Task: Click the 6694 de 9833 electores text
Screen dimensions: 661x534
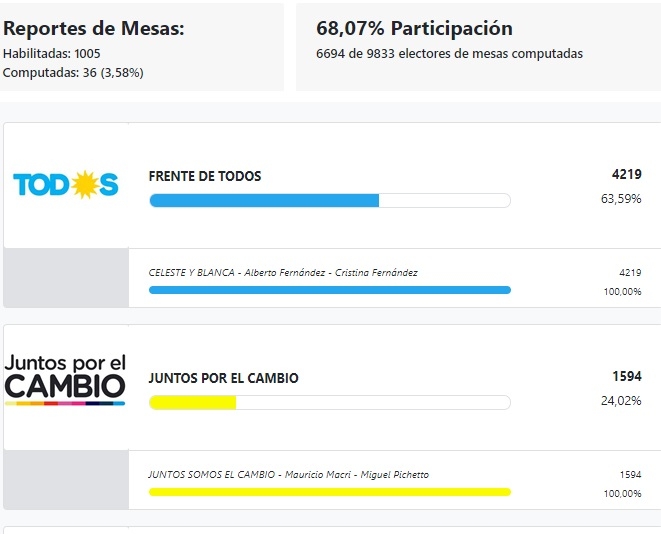Action: (449, 54)
